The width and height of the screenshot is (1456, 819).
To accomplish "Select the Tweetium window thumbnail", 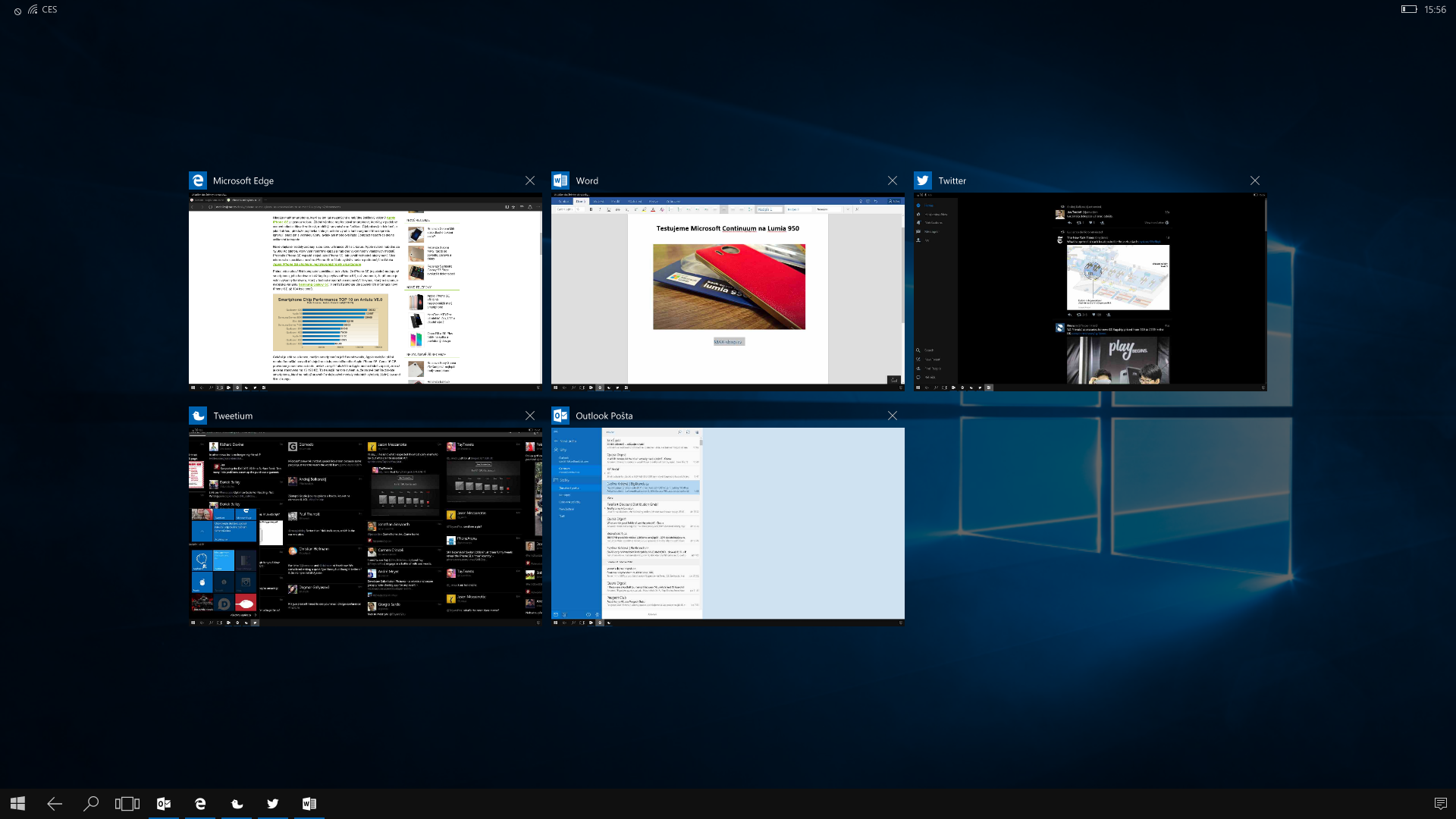I will [365, 526].
